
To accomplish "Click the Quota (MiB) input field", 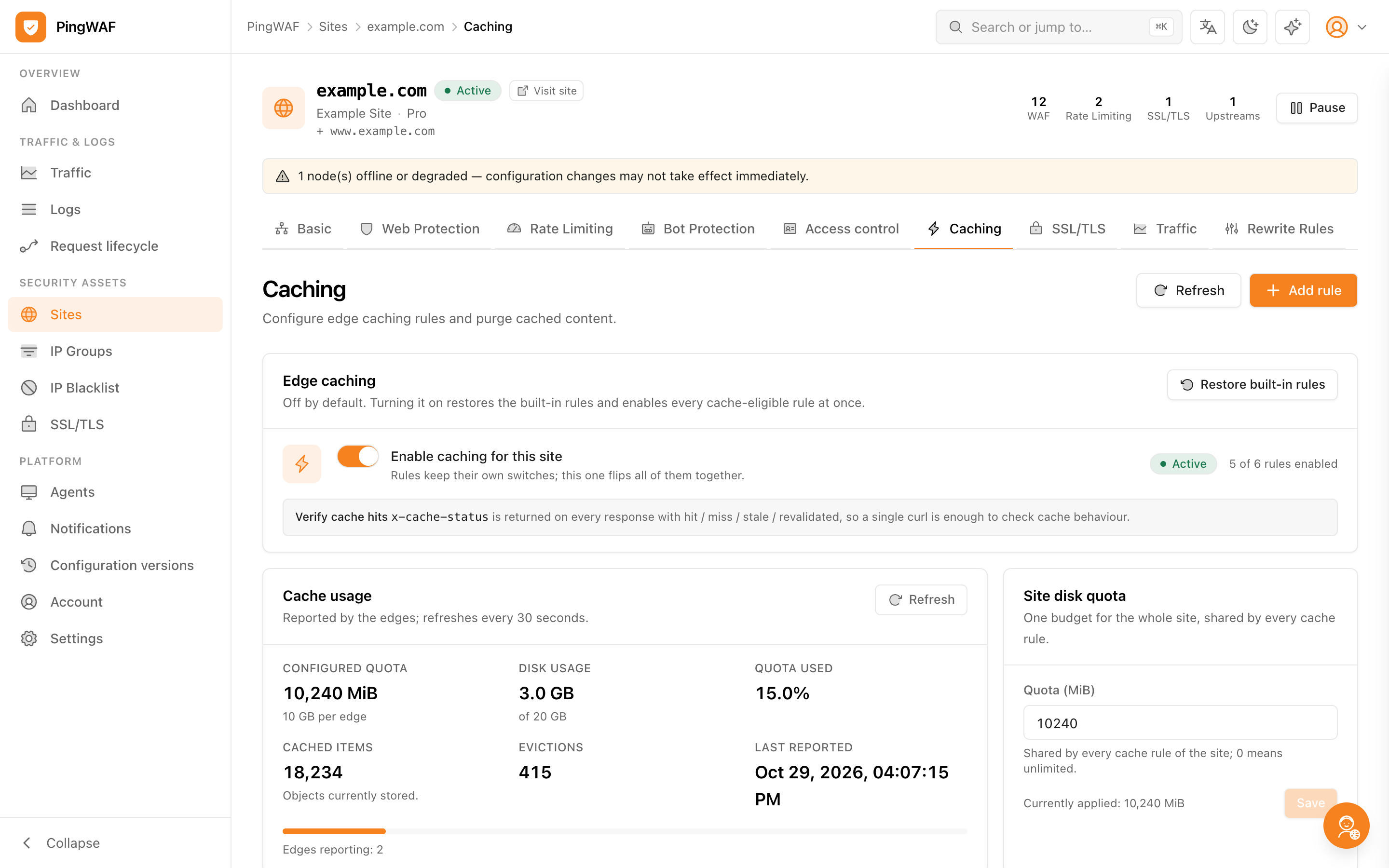I will click(1180, 723).
